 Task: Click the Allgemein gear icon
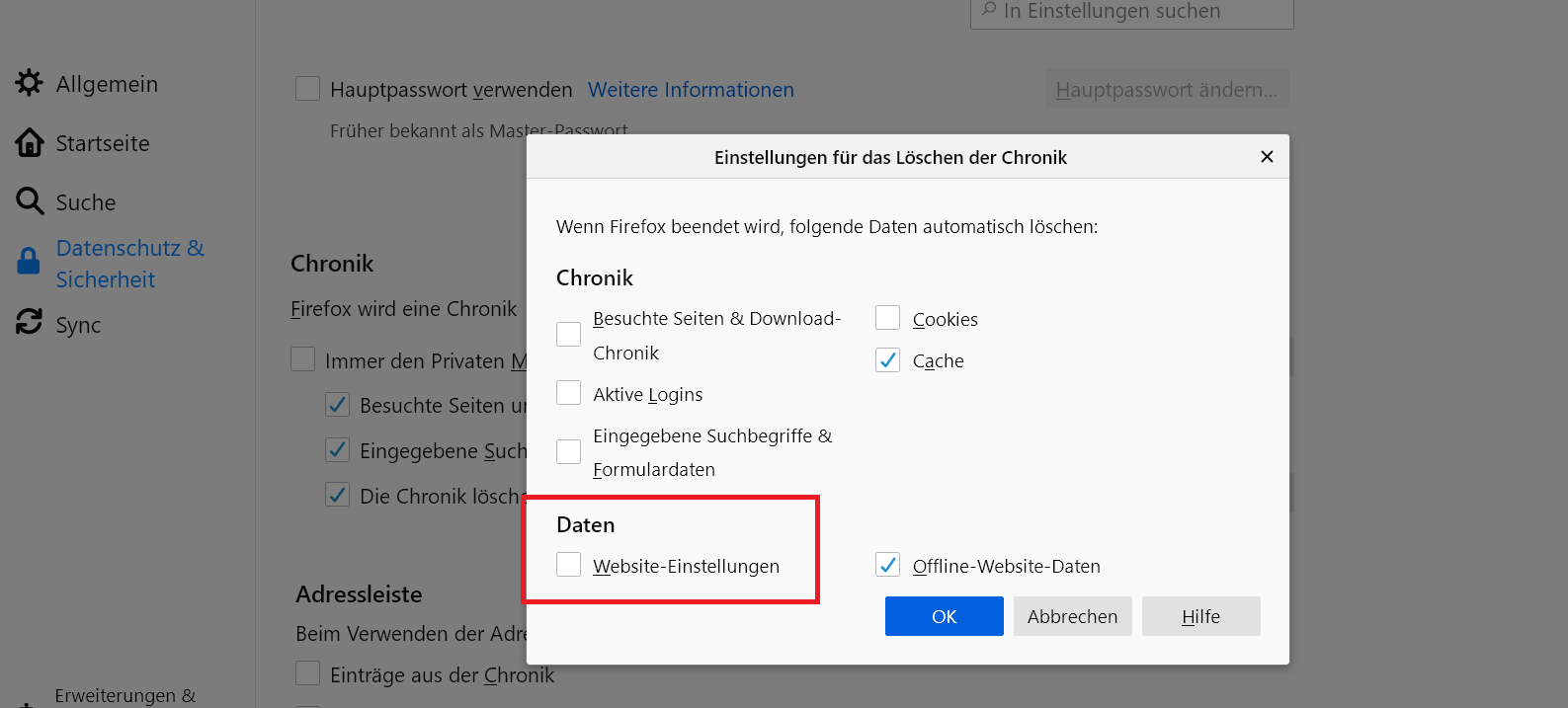tap(30, 83)
